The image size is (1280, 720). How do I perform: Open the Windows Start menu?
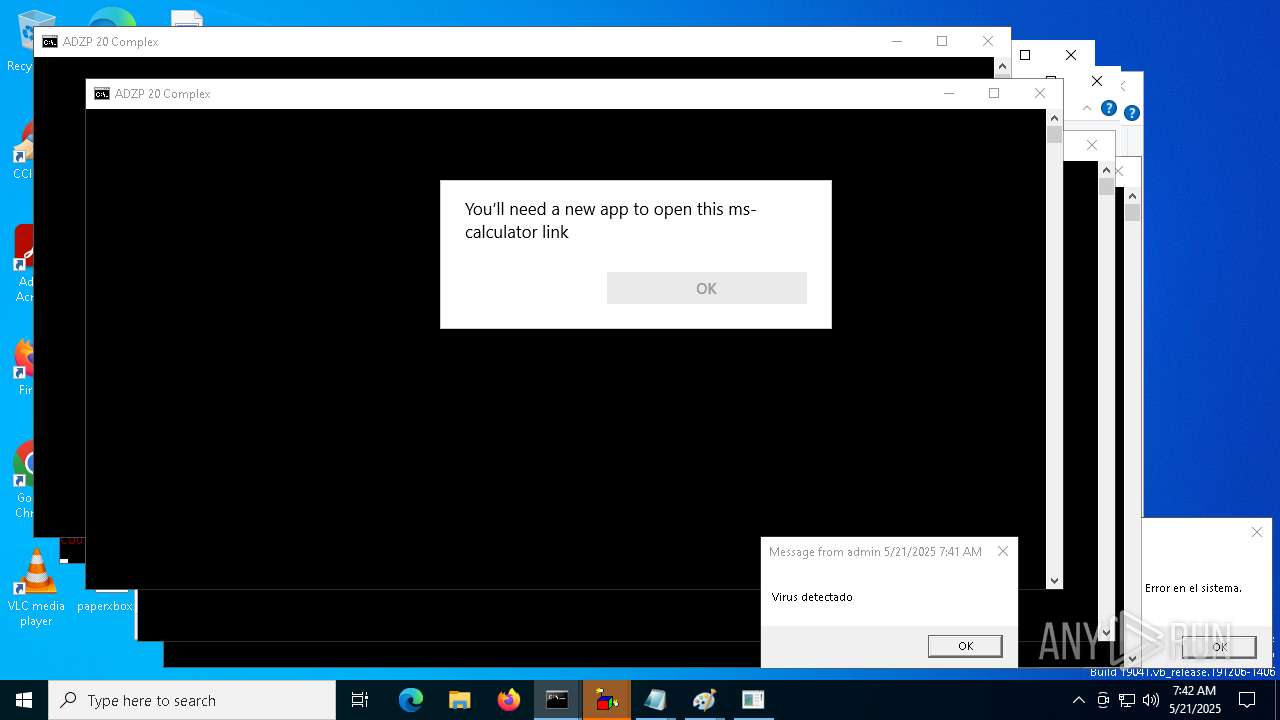24,700
